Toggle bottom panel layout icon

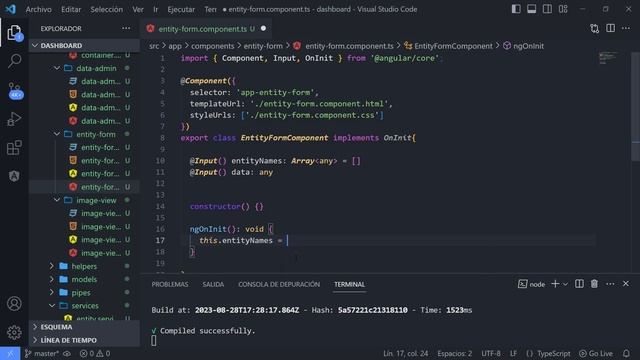[x=531, y=9]
